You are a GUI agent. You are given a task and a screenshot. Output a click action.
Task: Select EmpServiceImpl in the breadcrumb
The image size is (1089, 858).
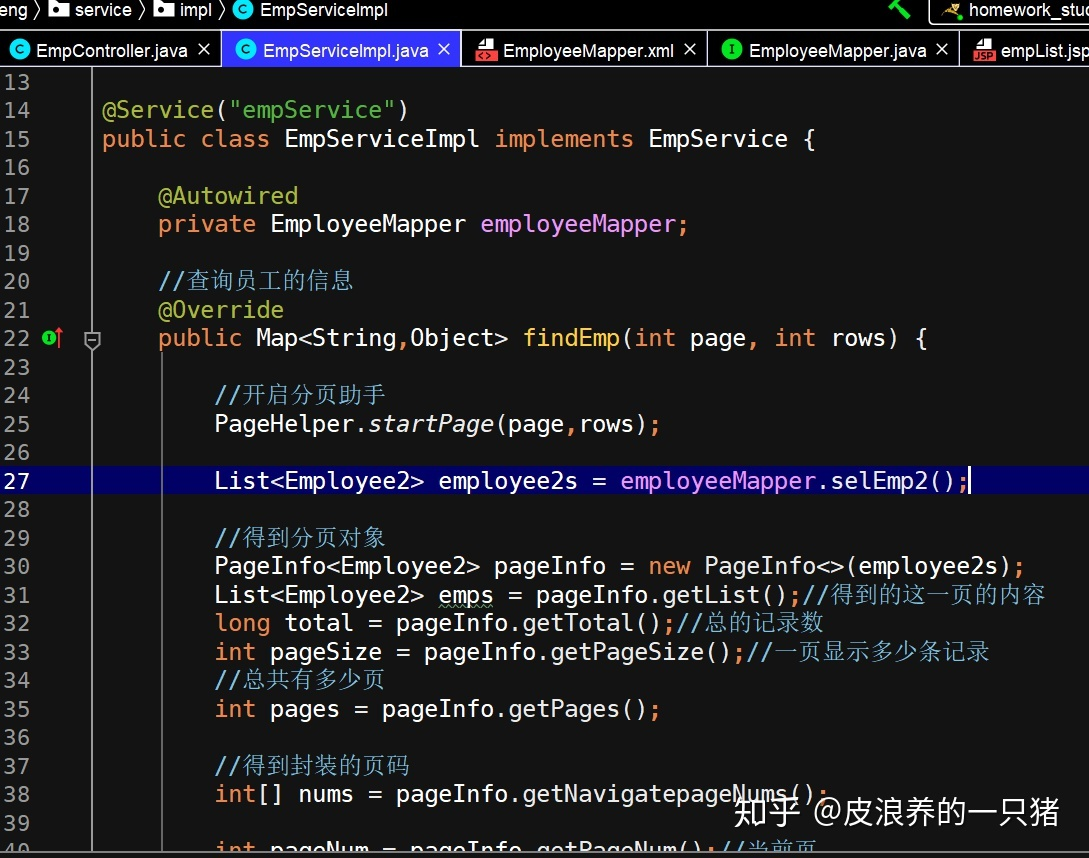point(324,10)
